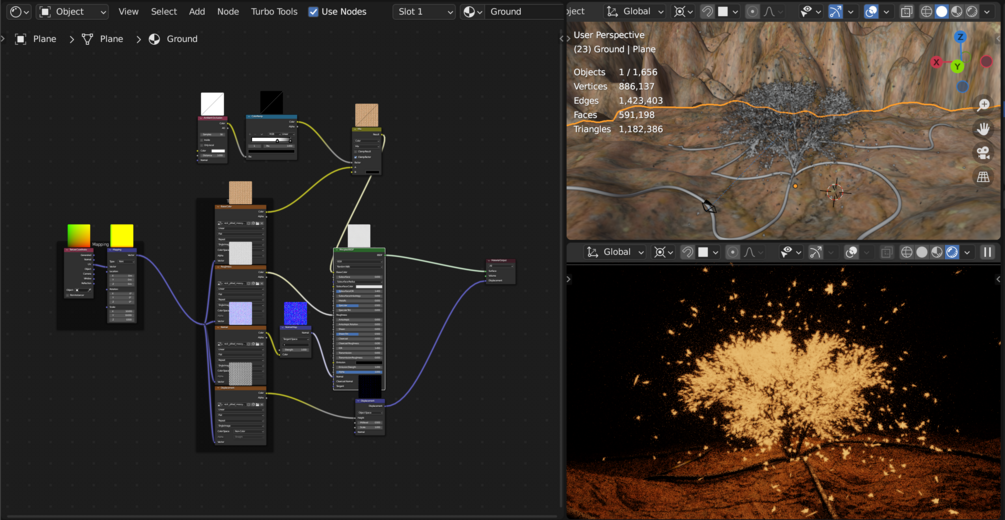Open the Node menu
The image size is (1005, 520).
click(228, 12)
